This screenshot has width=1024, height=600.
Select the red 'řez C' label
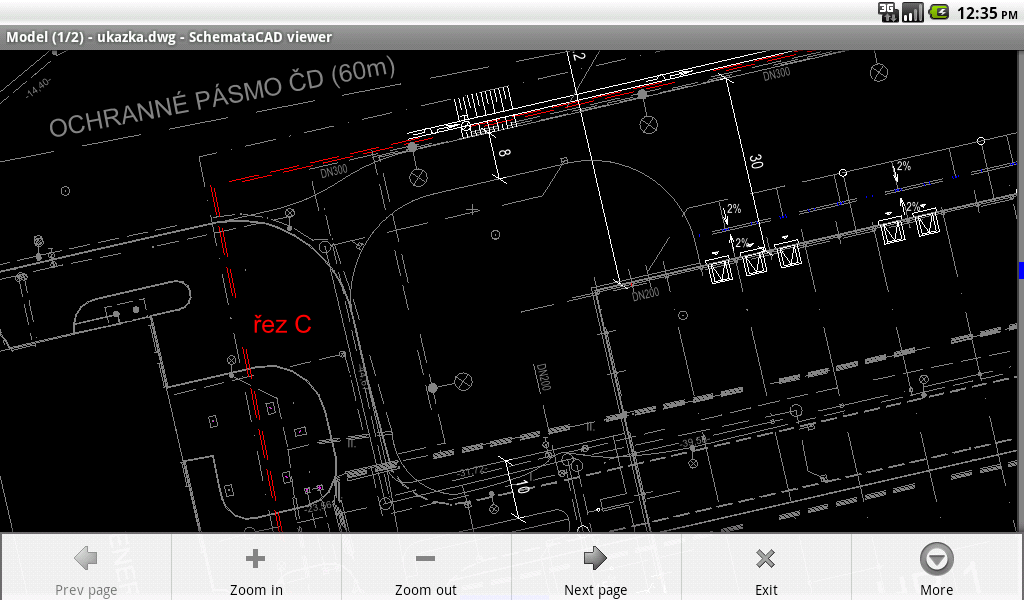(x=282, y=324)
